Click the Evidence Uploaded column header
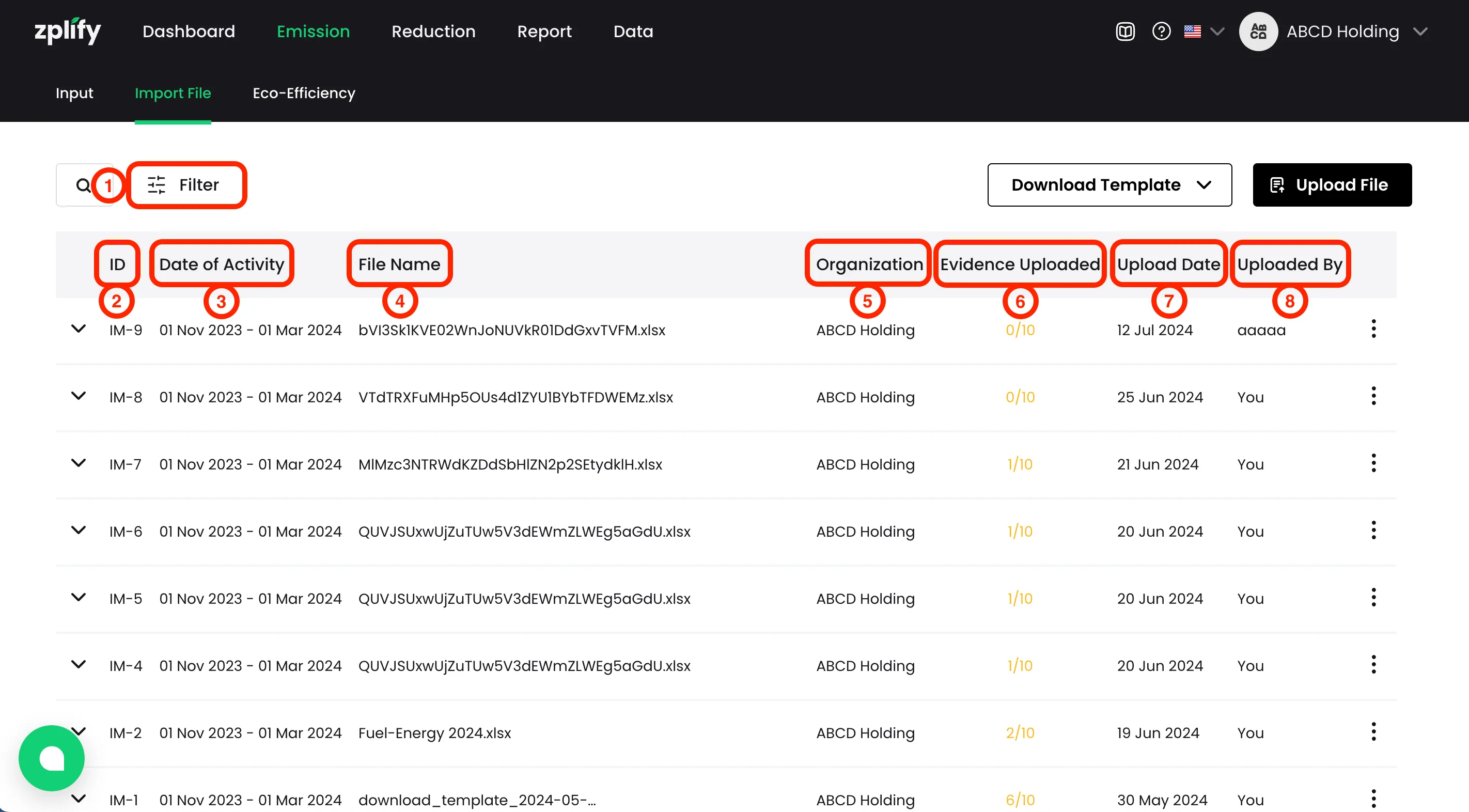 (x=1019, y=264)
